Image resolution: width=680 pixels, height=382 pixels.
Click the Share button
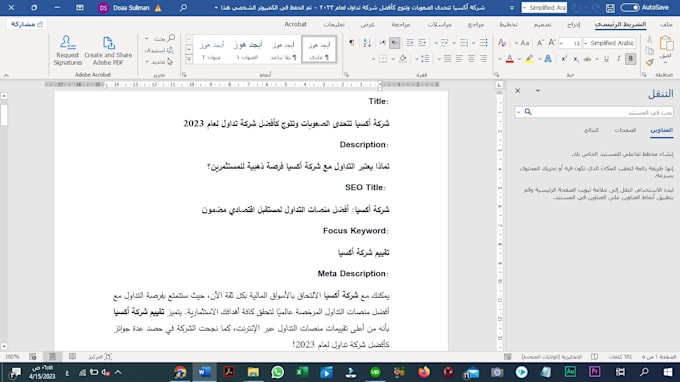26,24
